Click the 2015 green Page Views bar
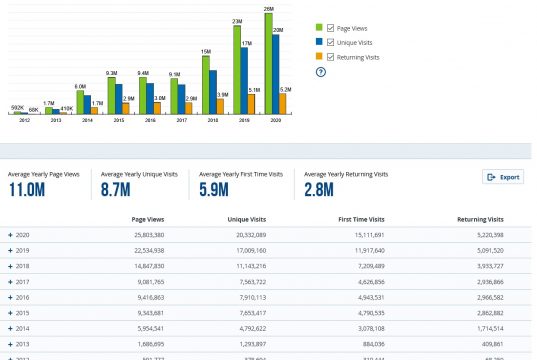The height and width of the screenshot is (360, 537). [111, 96]
